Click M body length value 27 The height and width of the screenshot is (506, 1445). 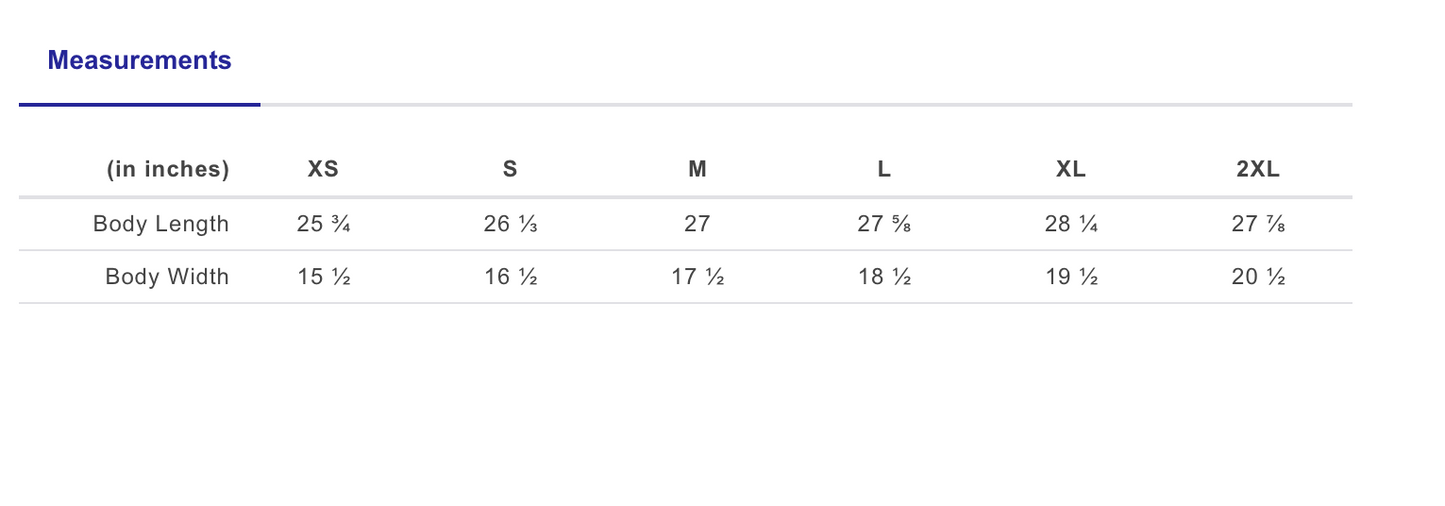697,224
